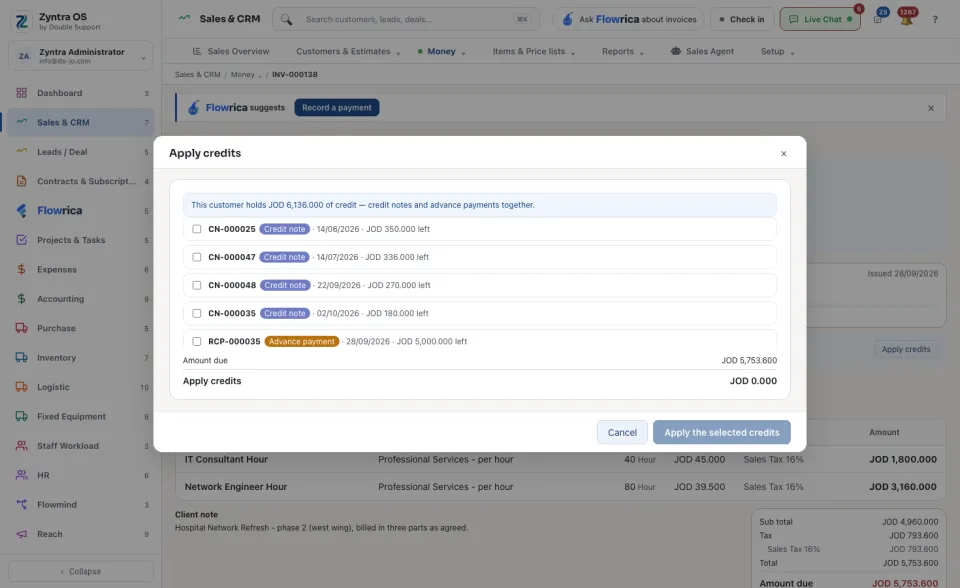The image size is (960, 588).
Task: Check the RCP-000035 advance payment checkbox
Action: pos(197,342)
